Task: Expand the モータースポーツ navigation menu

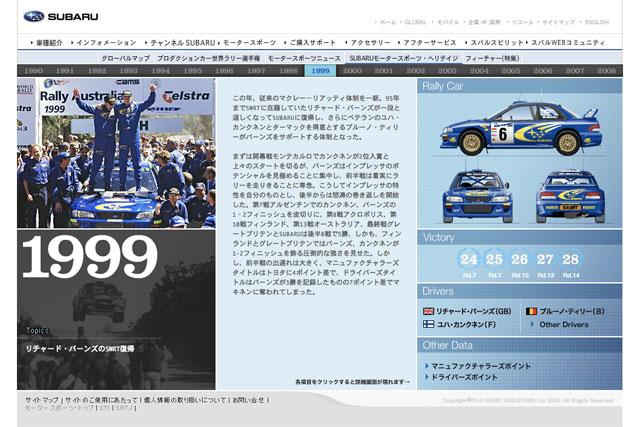Action: click(x=248, y=43)
